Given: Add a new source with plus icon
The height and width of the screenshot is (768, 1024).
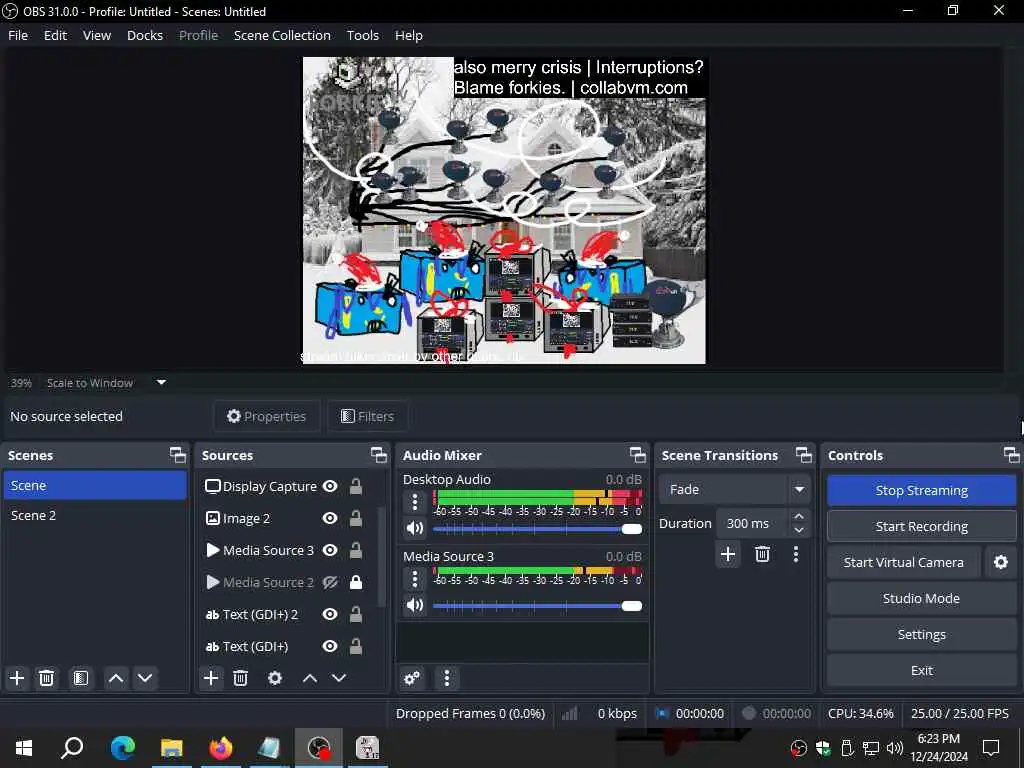Looking at the screenshot, I should pos(211,678).
